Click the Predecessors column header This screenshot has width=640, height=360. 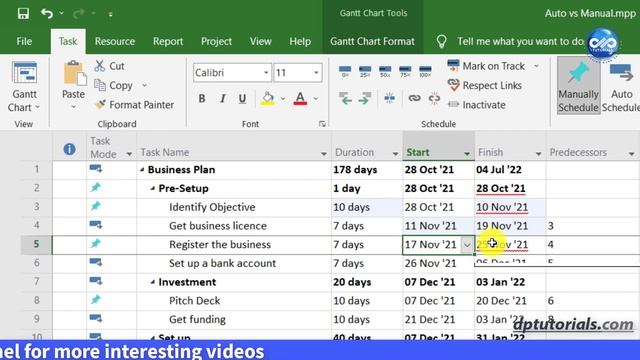[x=578, y=152]
